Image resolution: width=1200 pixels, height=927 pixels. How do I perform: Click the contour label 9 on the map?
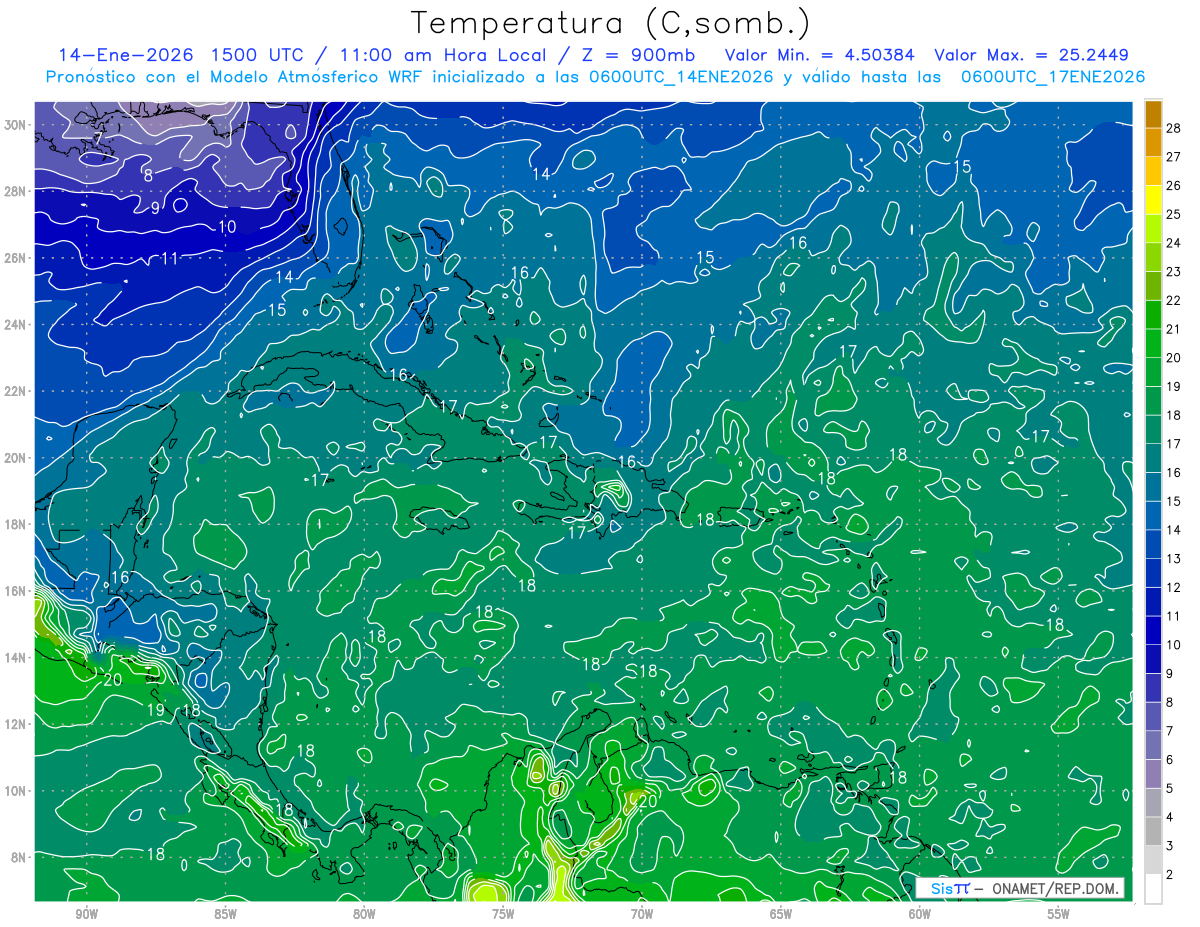[x=155, y=208]
